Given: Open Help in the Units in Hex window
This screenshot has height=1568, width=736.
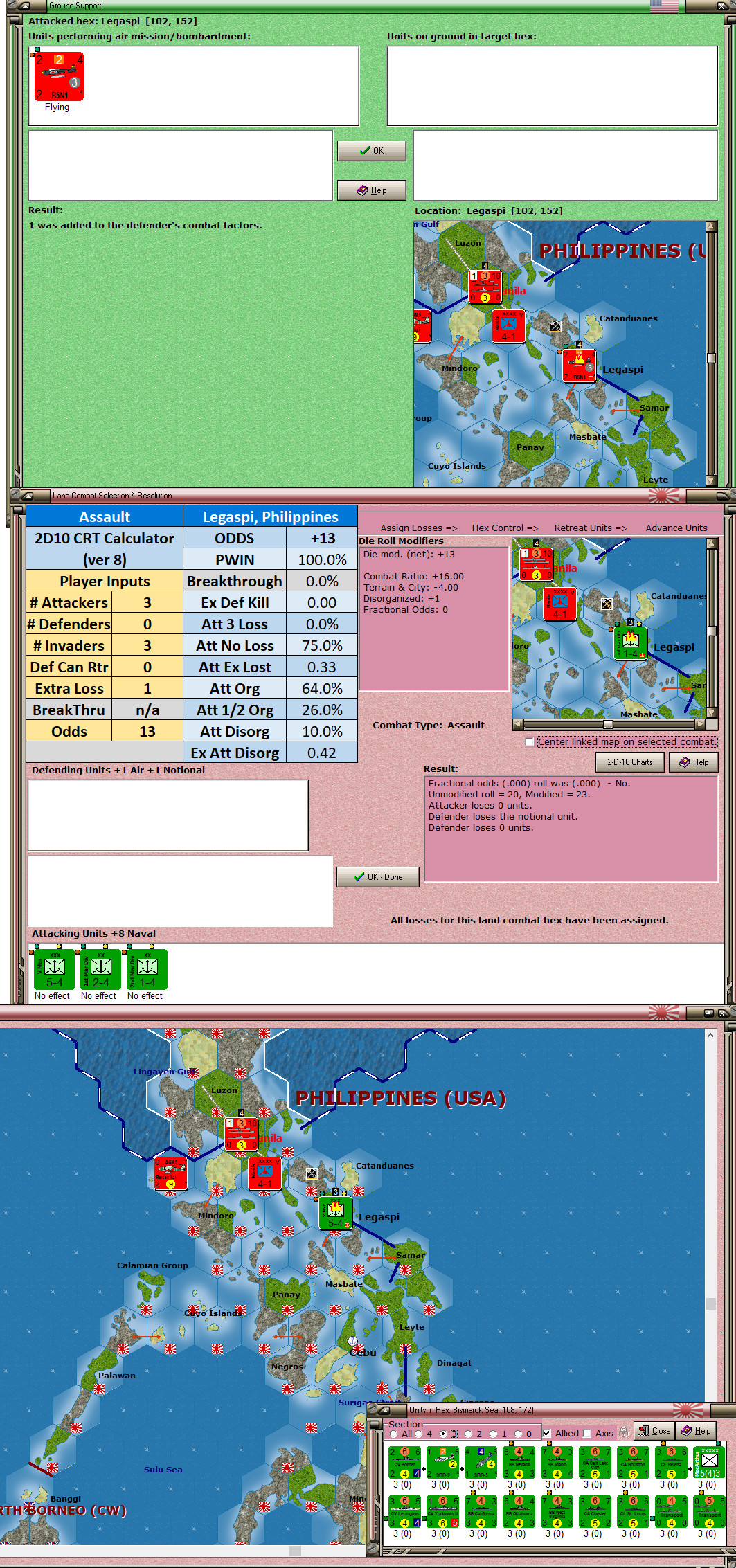Looking at the screenshot, I should pos(696,1431).
